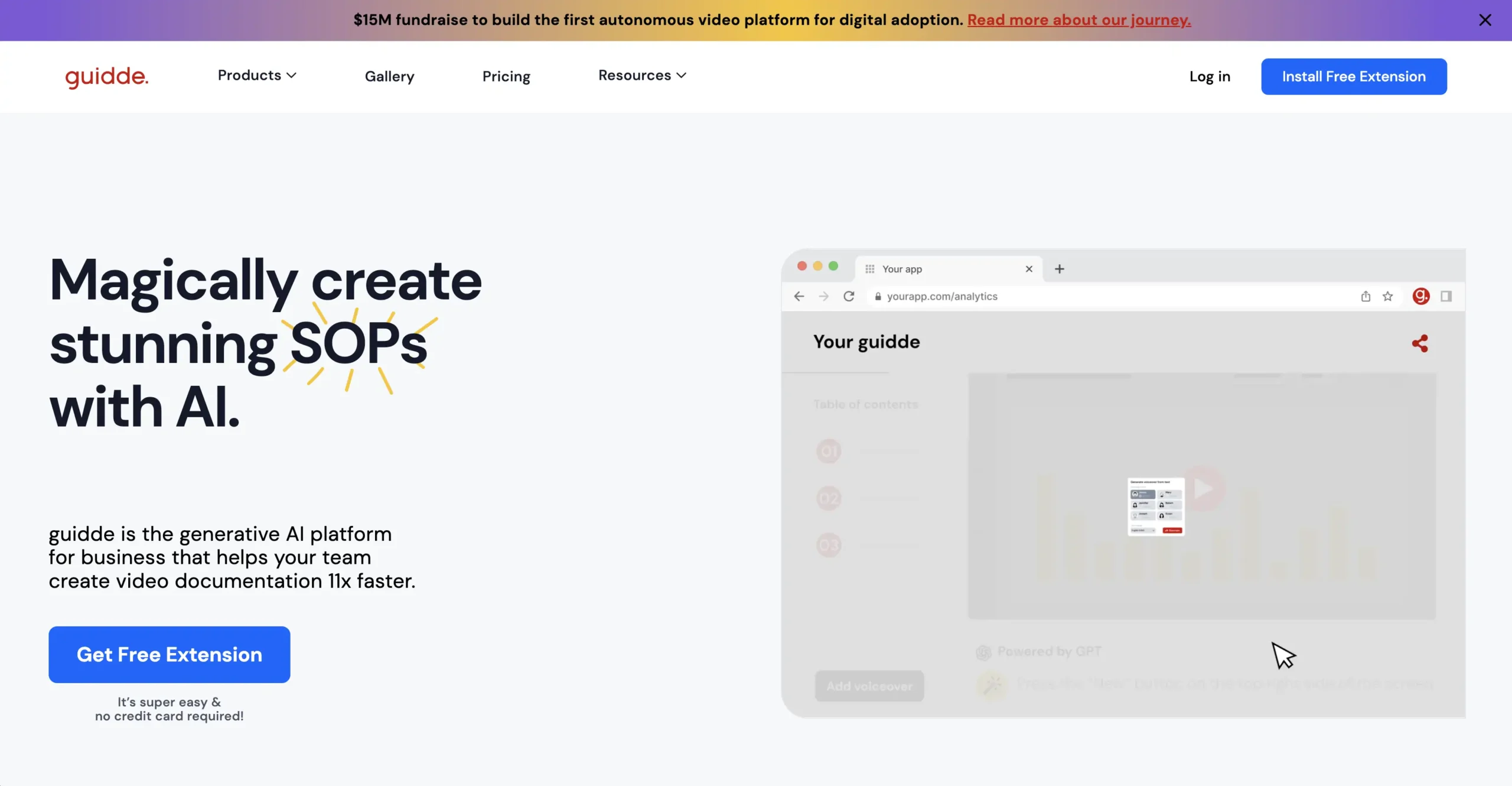This screenshot has width=1512, height=786.
Task: Go to the Pricing page
Action: [506, 76]
